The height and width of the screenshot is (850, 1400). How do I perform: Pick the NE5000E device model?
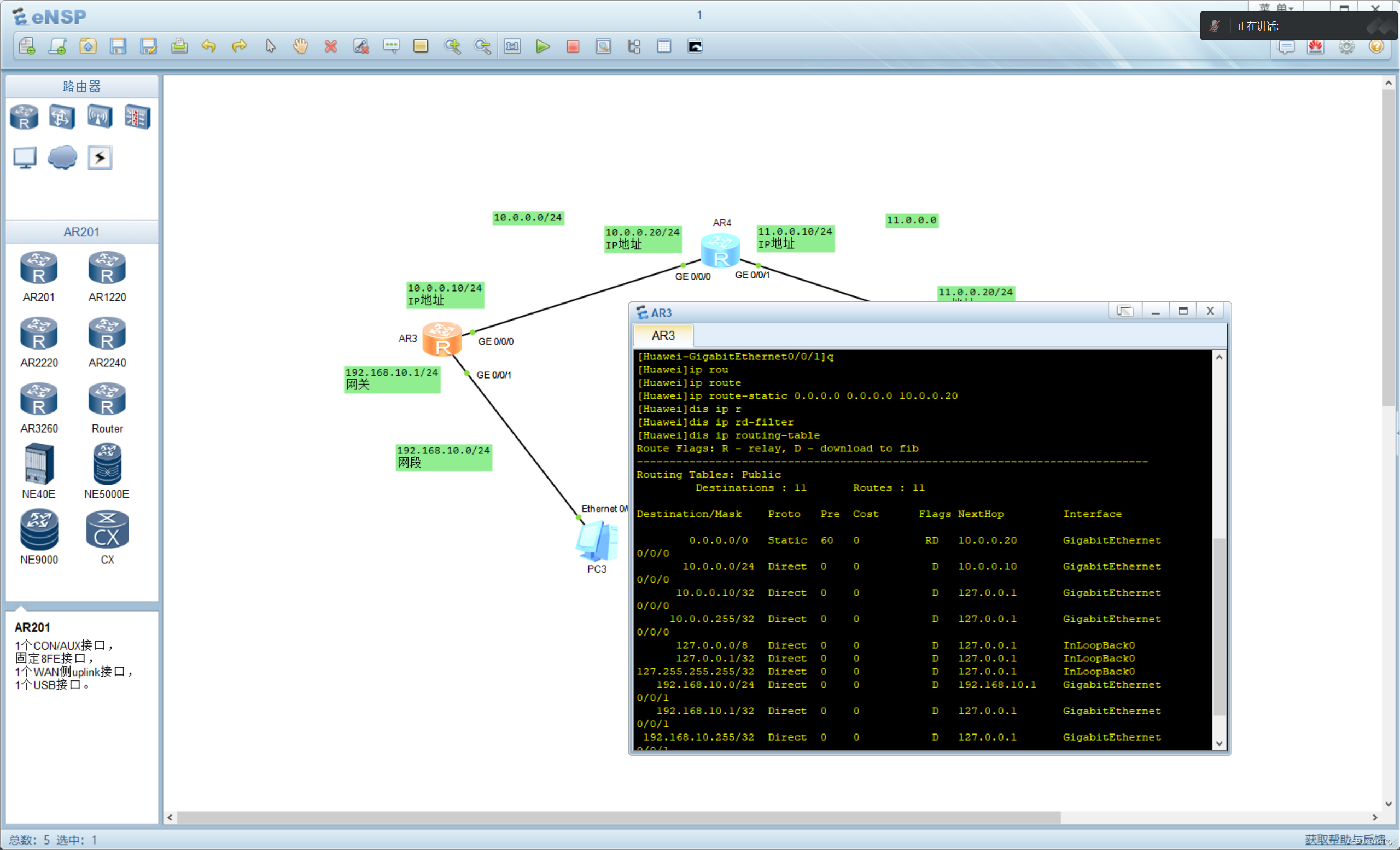tap(107, 471)
